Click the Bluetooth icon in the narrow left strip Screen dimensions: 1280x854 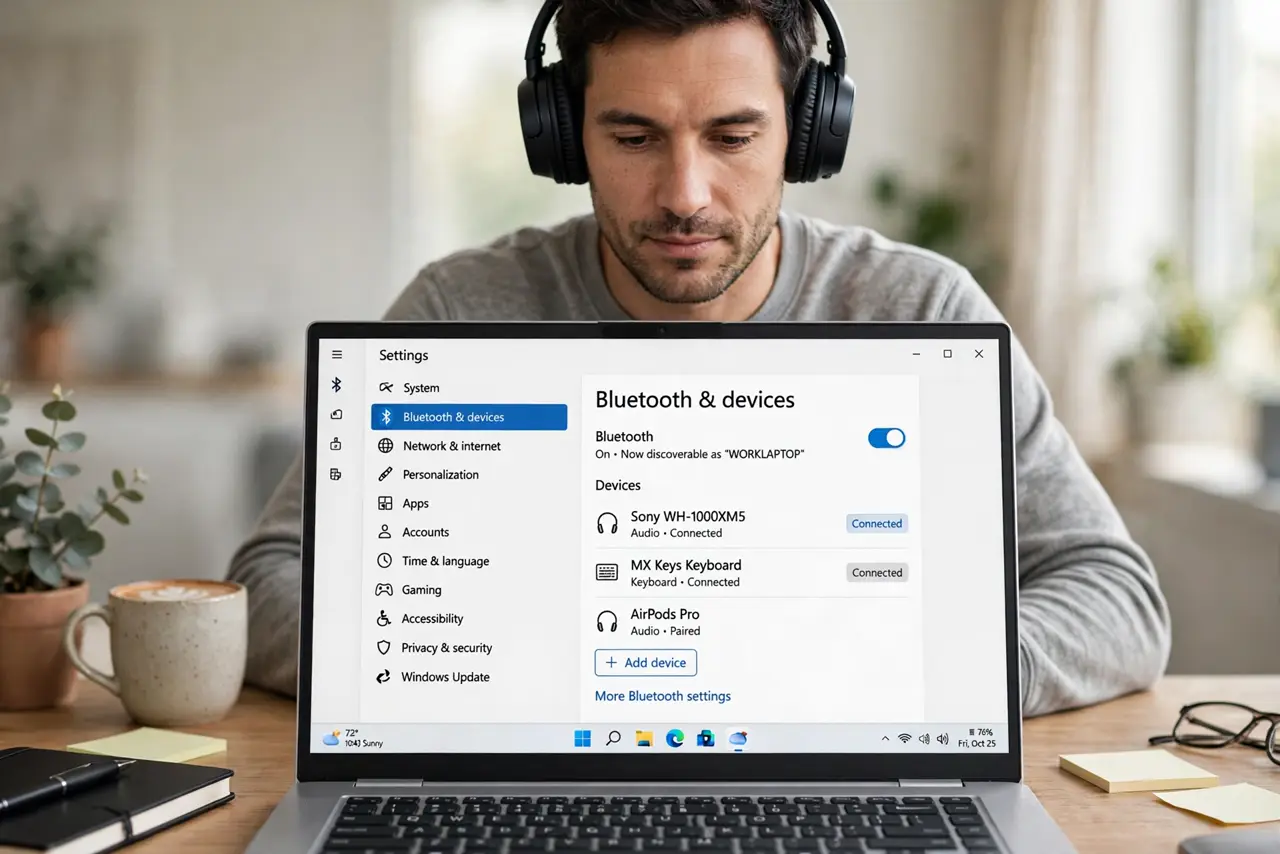(337, 385)
